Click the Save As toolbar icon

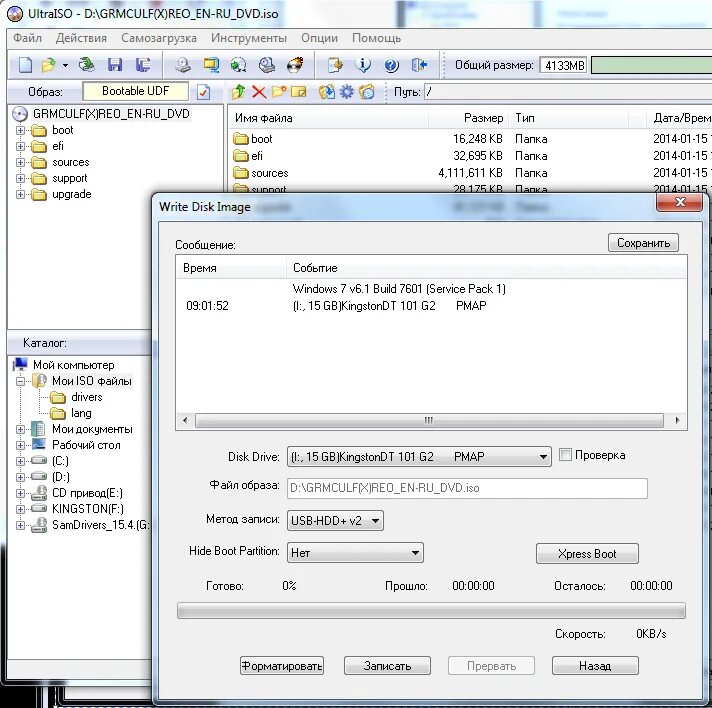click(143, 65)
